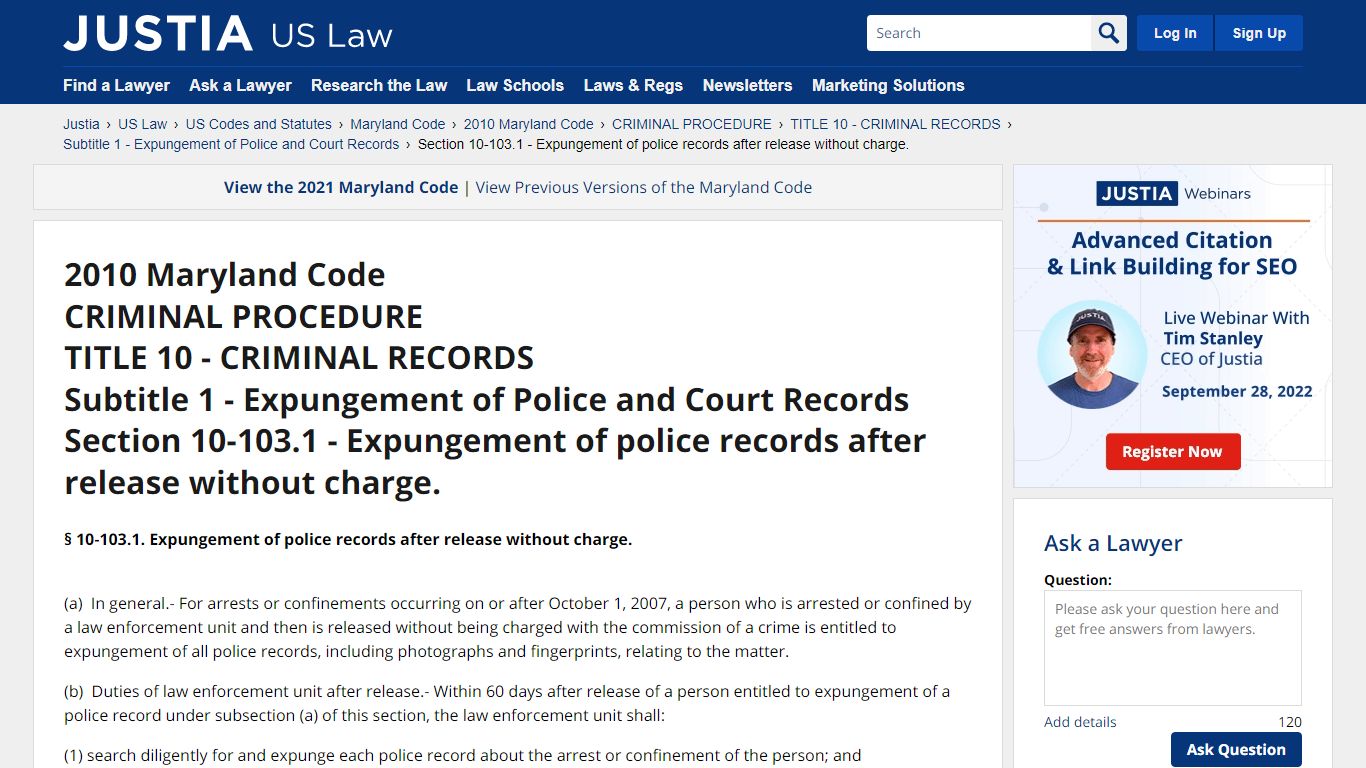Click the bold § 10-103.1 subsection title
This screenshot has width=1366, height=768.
(348, 539)
